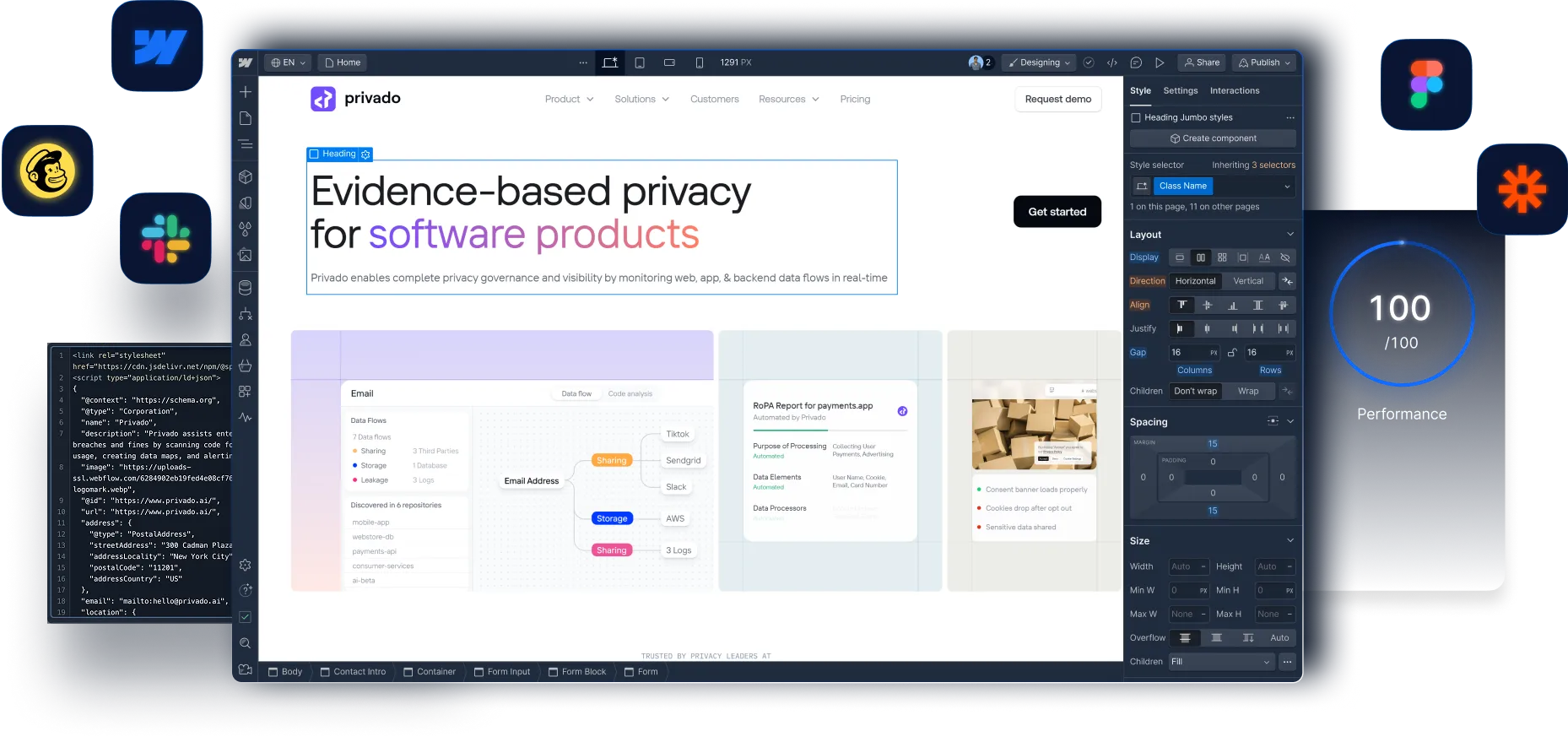Screen dimensions: 1568x742
Task: Open the comments icon in the top bar
Action: [1136, 62]
